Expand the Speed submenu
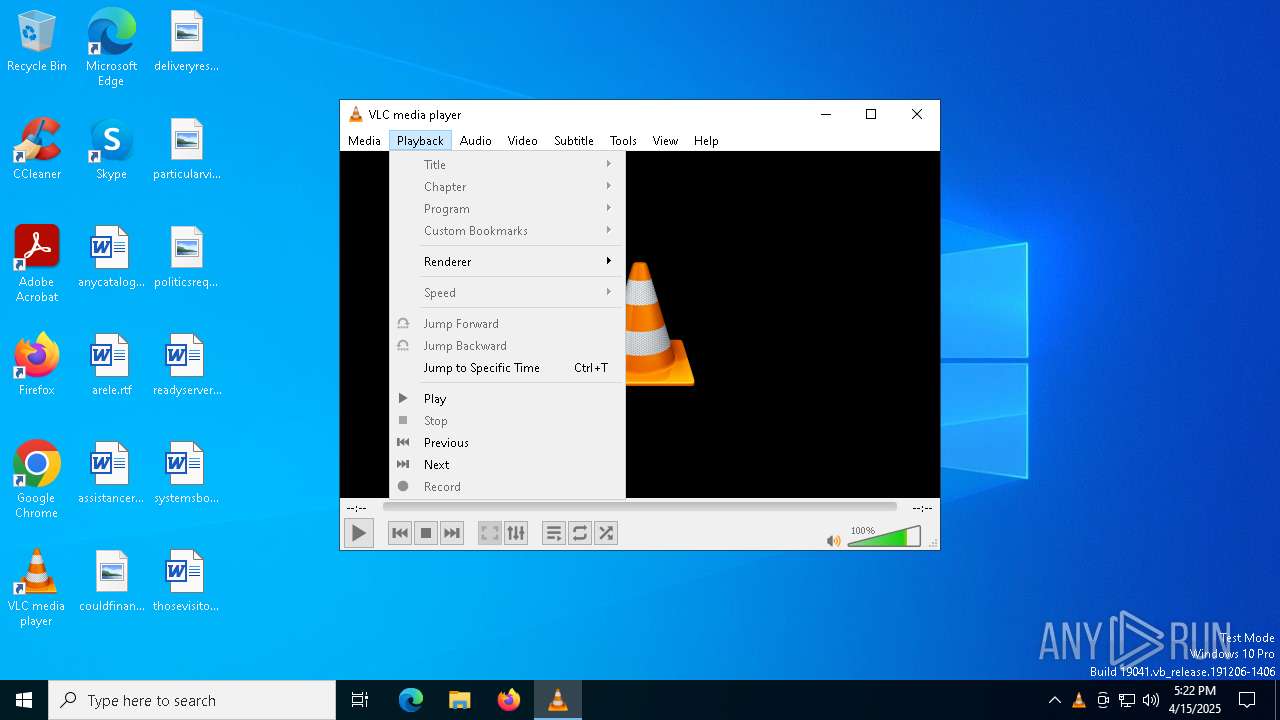1280x720 pixels. pyautogui.click(x=507, y=293)
